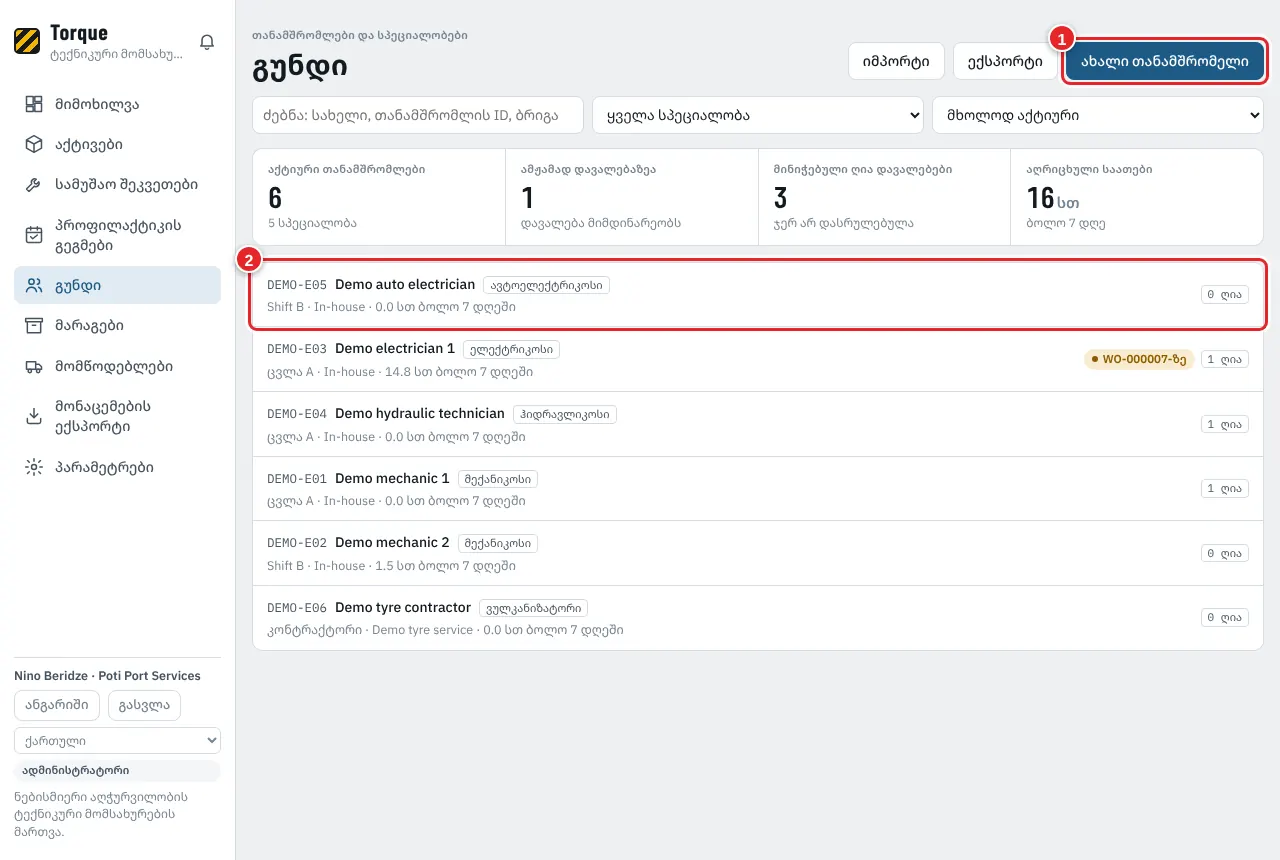Click the მინიჭებული ღია დავალებები stat card
Viewport: 1280px width, 860px height.
[x=884, y=197]
